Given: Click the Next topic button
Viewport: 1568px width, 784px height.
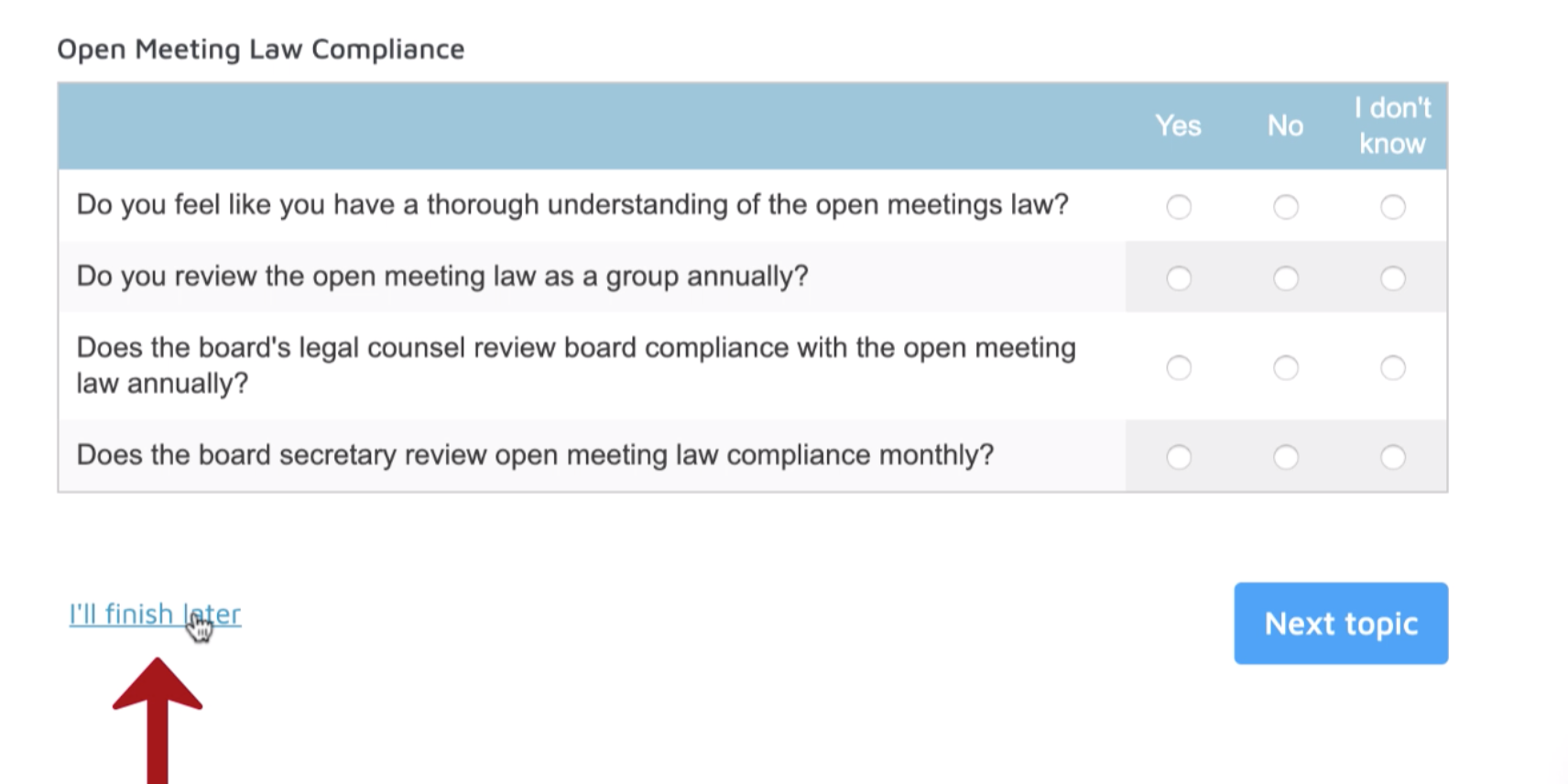Looking at the screenshot, I should point(1340,624).
